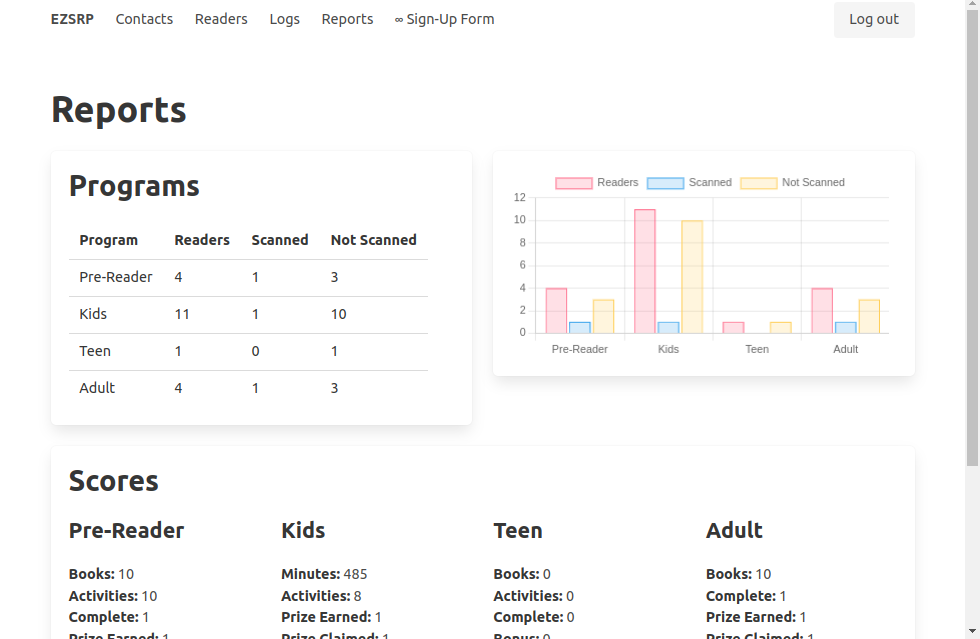Click the Adult Scanned blue bar
980x639 pixels.
[x=845, y=328]
